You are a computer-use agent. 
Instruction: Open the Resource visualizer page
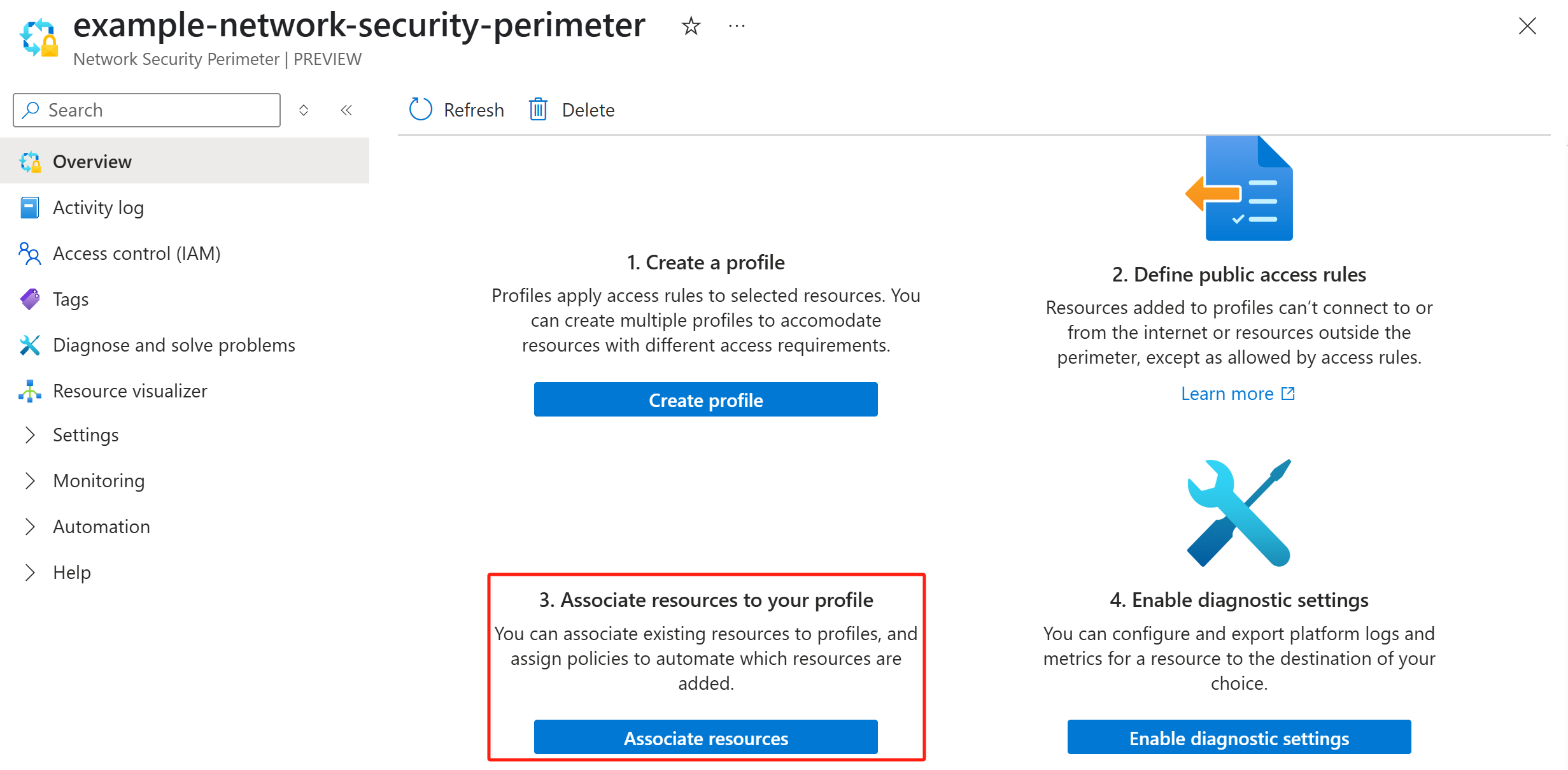click(x=185, y=391)
